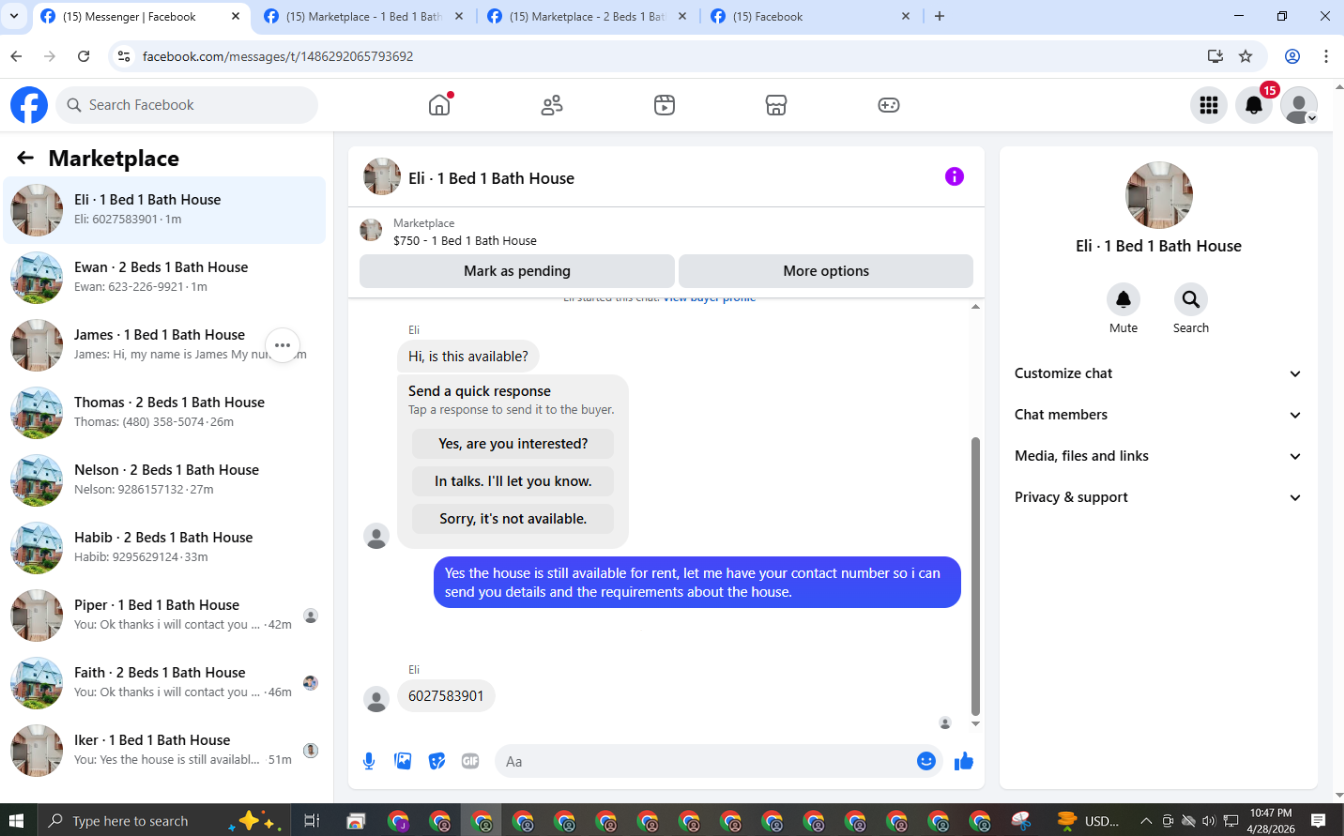Search within the Eli conversation
Viewport: 1344px width, 836px height.
pos(1190,299)
